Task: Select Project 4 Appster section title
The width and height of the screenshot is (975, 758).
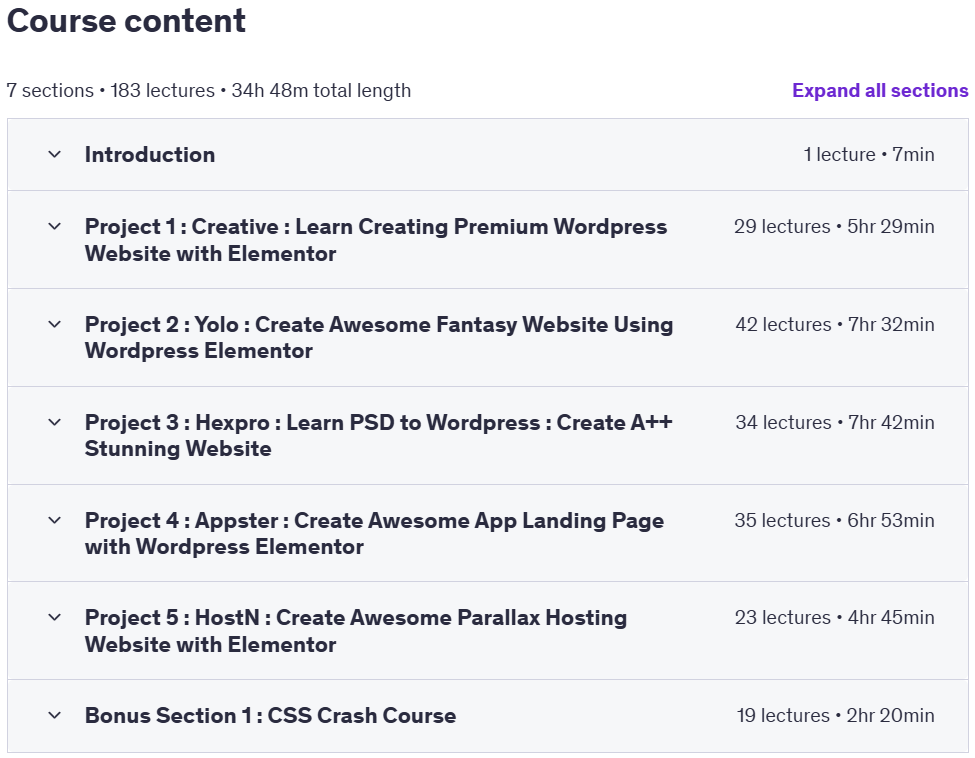Action: click(x=374, y=534)
